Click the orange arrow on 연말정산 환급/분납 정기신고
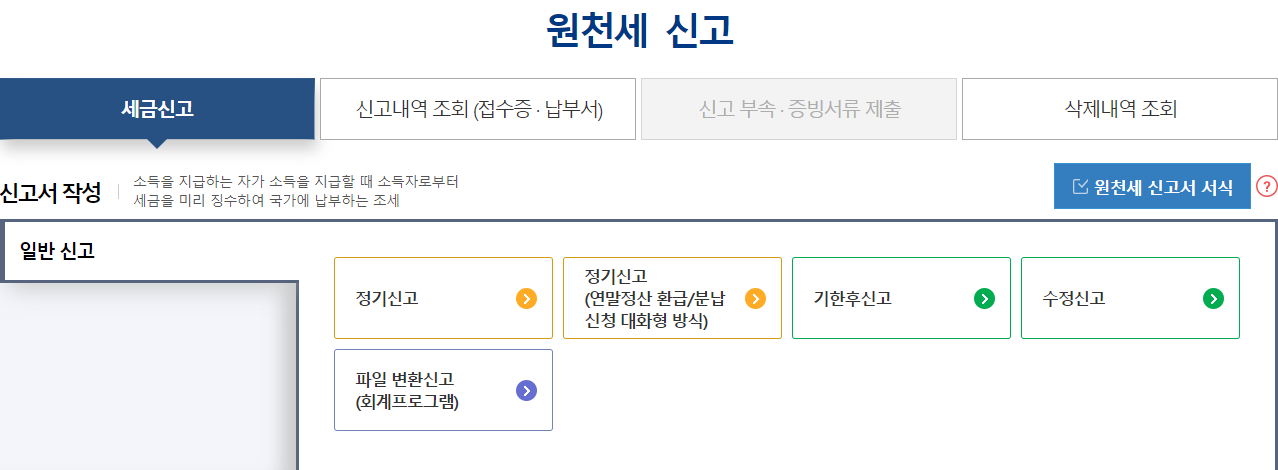 point(755,298)
